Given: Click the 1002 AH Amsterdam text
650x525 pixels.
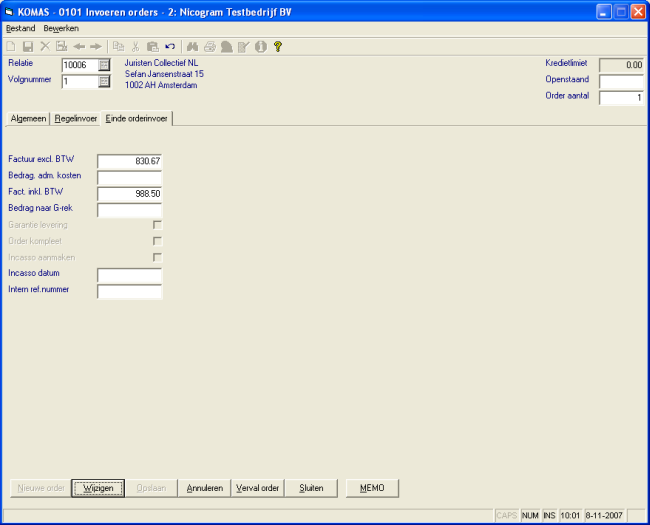Looking at the screenshot, I should pyautogui.click(x=161, y=85).
